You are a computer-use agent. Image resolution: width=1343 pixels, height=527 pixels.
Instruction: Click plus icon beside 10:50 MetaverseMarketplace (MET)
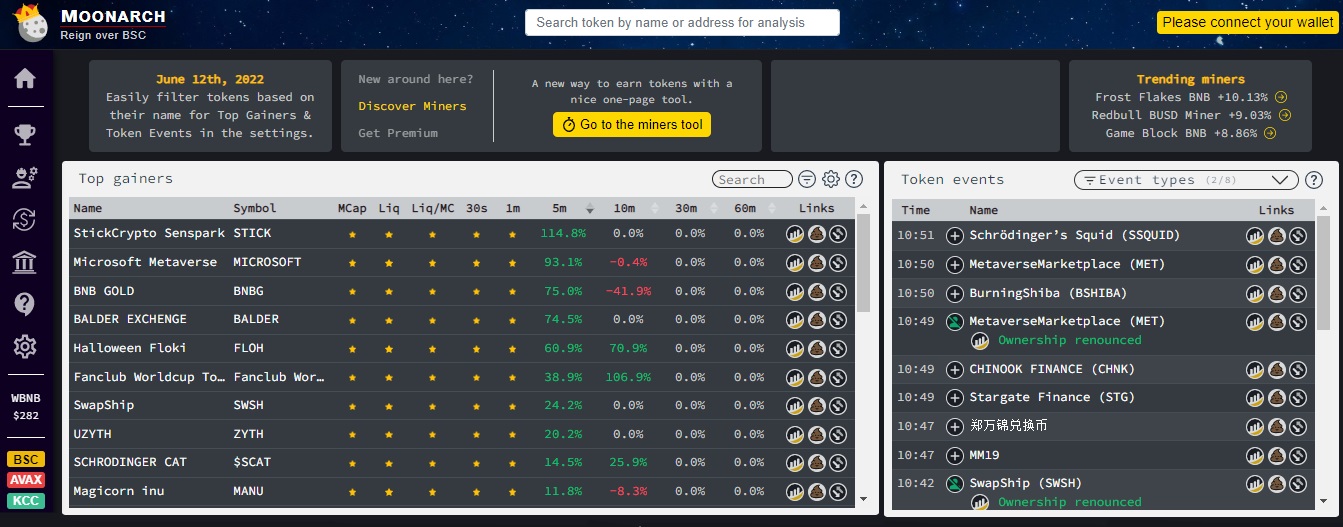click(955, 265)
